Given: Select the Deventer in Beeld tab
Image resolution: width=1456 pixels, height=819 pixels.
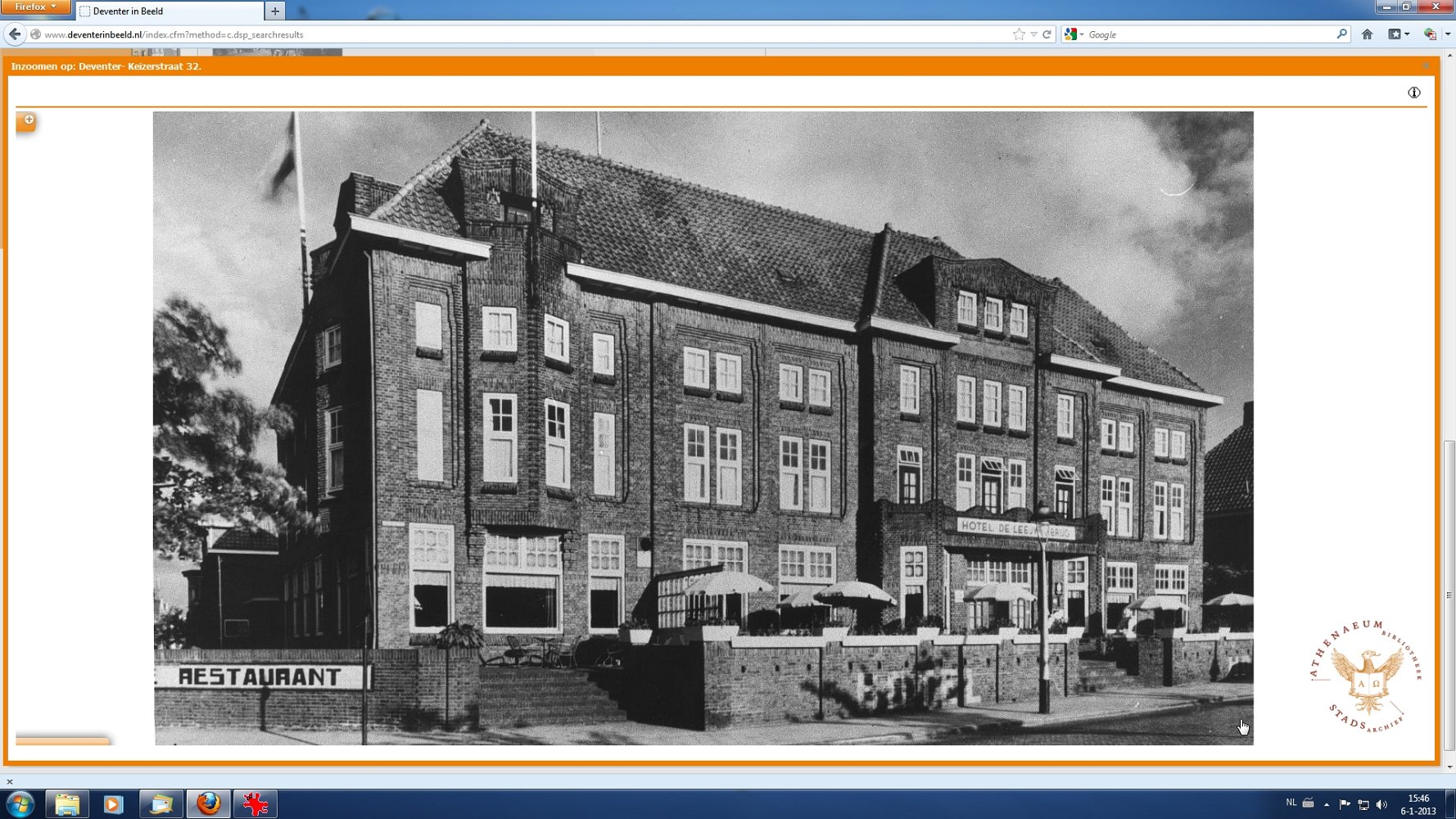Looking at the screenshot, I should click(170, 11).
